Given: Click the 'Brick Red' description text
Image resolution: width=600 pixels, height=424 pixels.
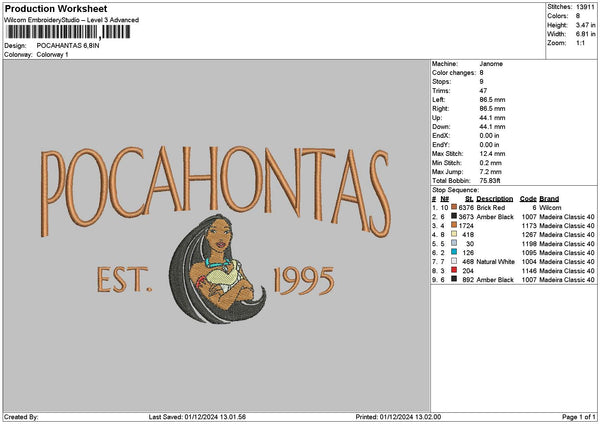Looking at the screenshot, I should click(491, 207).
